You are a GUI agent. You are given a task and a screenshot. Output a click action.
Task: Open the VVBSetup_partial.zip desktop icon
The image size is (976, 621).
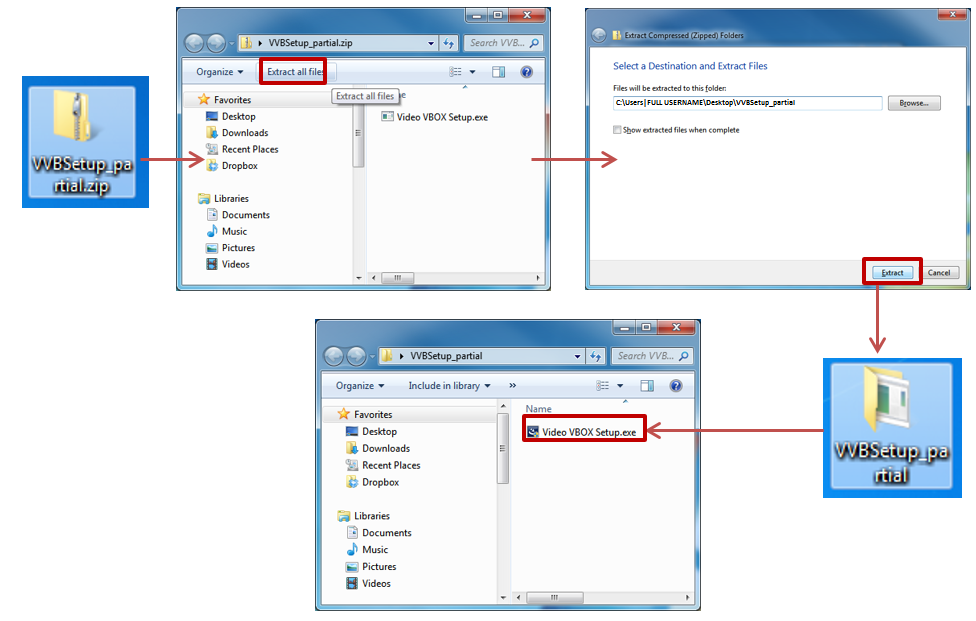coord(85,141)
